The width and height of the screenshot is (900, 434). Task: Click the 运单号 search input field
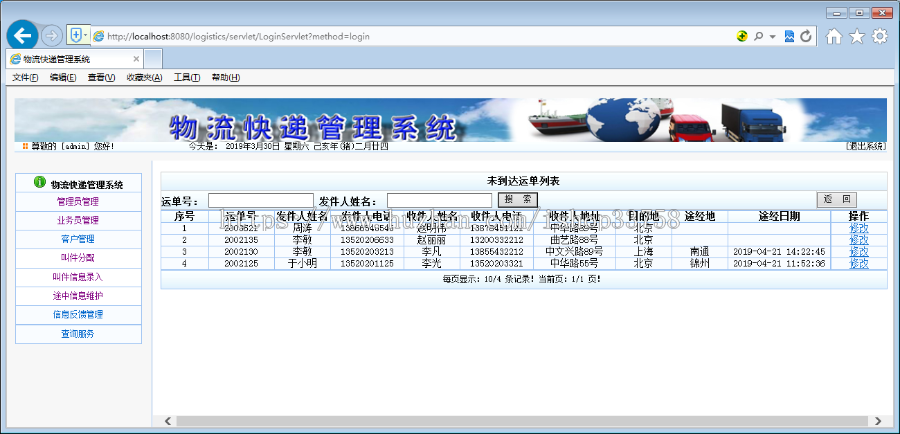pos(261,200)
